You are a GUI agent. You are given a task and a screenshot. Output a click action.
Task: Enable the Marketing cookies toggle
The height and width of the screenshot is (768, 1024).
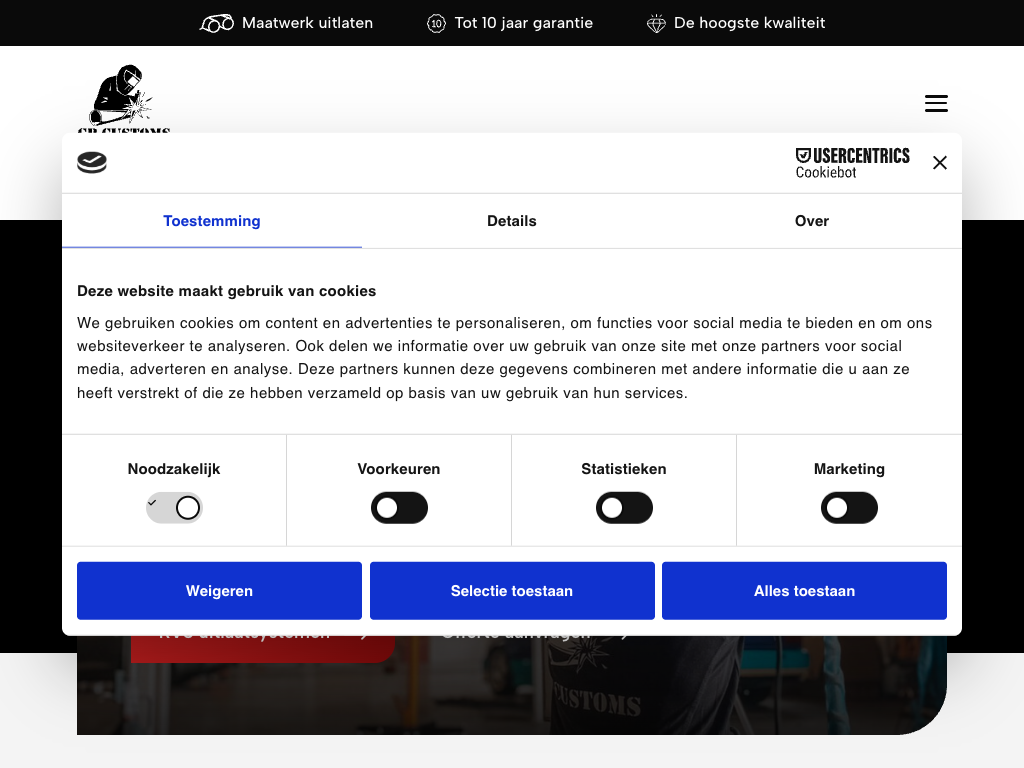coord(849,508)
